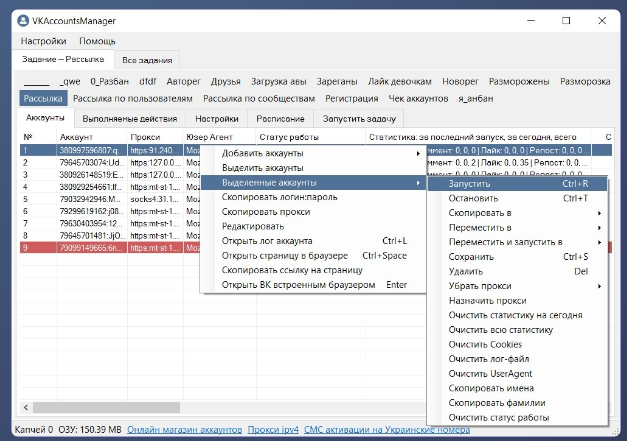Choose Скопировать прокси in context menu
The height and width of the screenshot is (441, 627).
coord(313,212)
